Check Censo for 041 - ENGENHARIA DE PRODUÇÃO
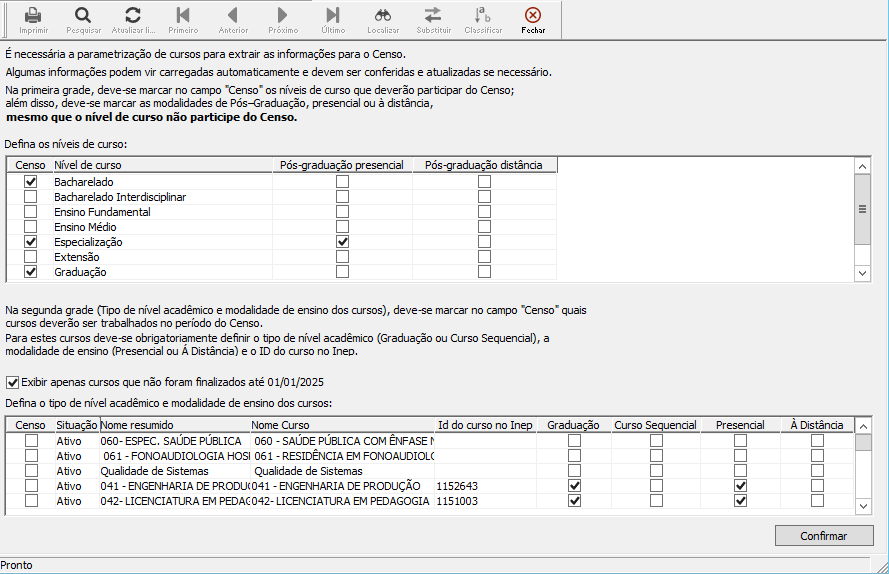Image resolution: width=889 pixels, height=574 pixels. click(32, 486)
